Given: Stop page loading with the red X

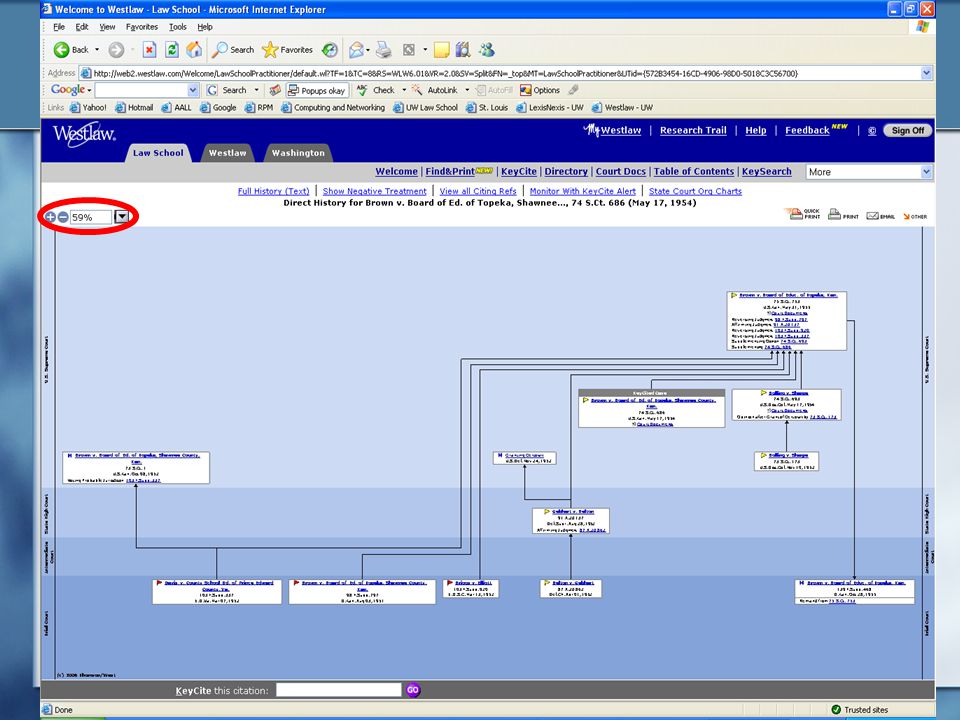Looking at the screenshot, I should pyautogui.click(x=149, y=50).
